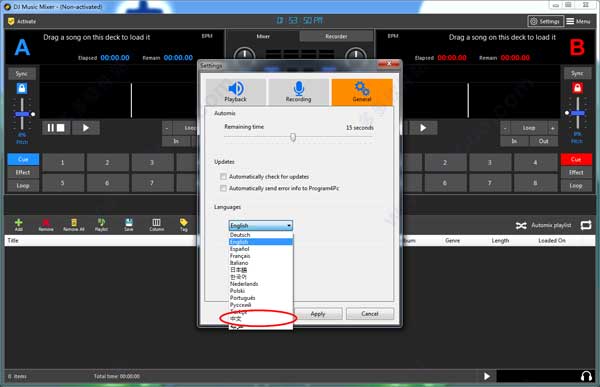Viewport: 600px width, 387px height.
Task: Choose Español from language list
Action: click(261, 249)
